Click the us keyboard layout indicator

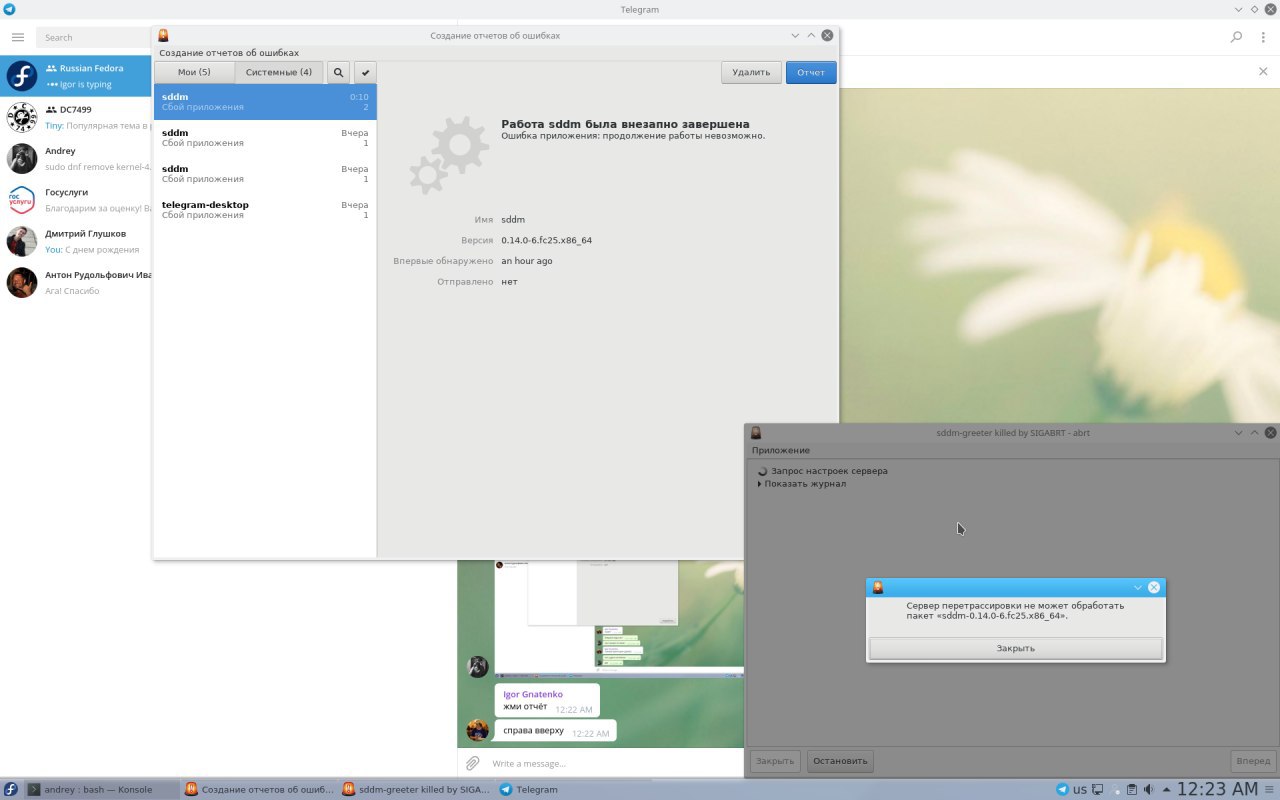point(1080,789)
